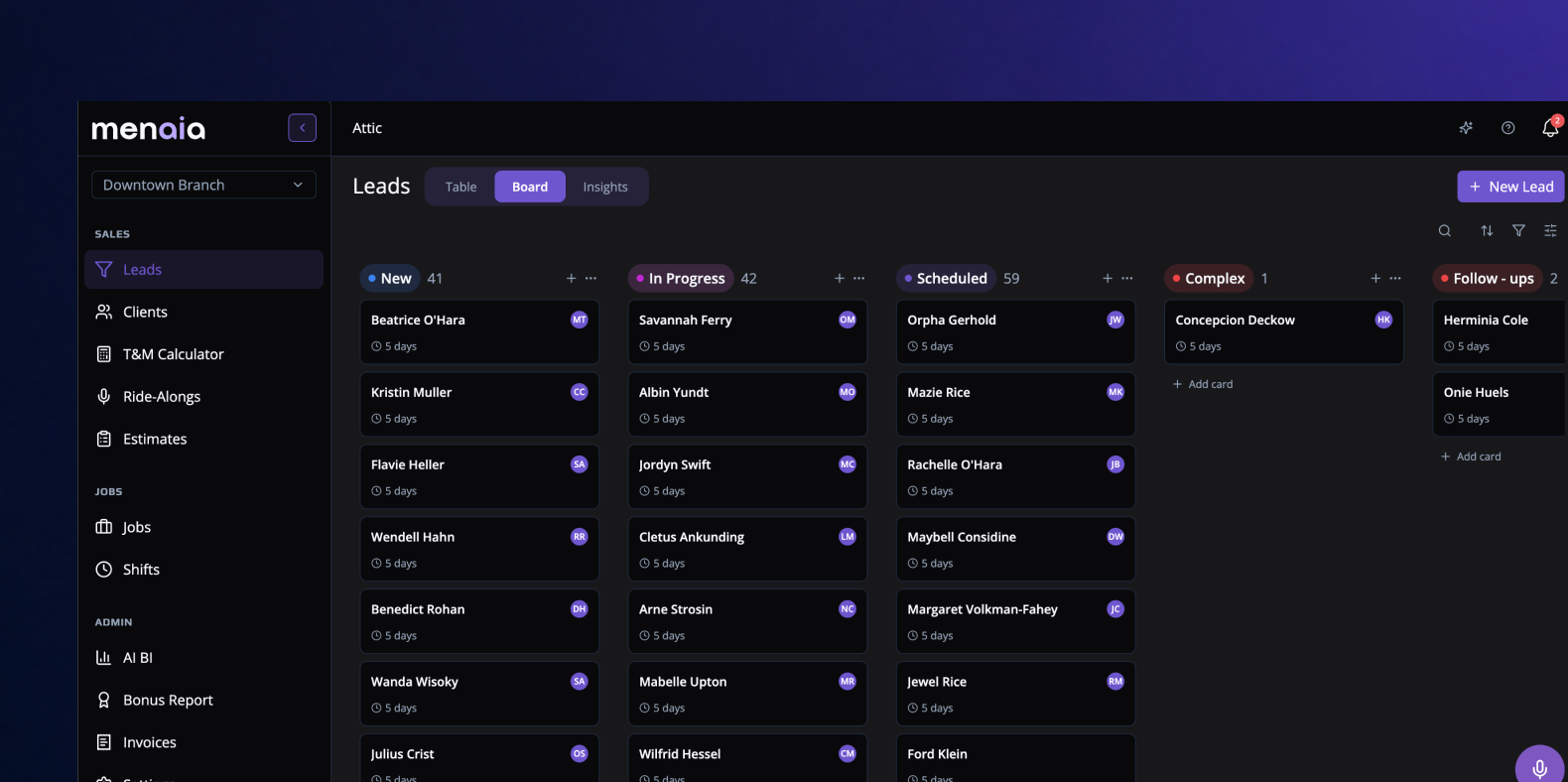
Task: Open Estimates in sidebar
Action: [x=203, y=439]
